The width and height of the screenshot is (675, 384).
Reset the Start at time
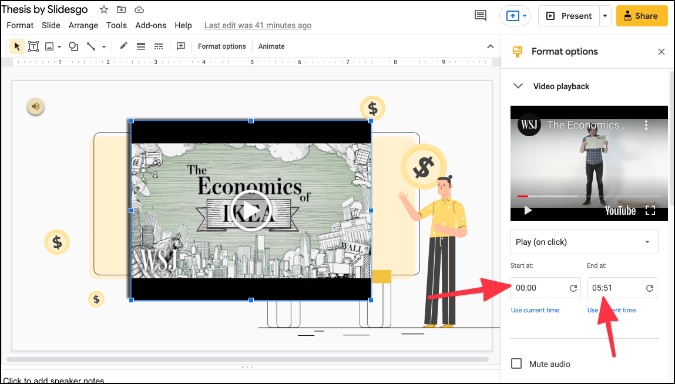(573, 288)
